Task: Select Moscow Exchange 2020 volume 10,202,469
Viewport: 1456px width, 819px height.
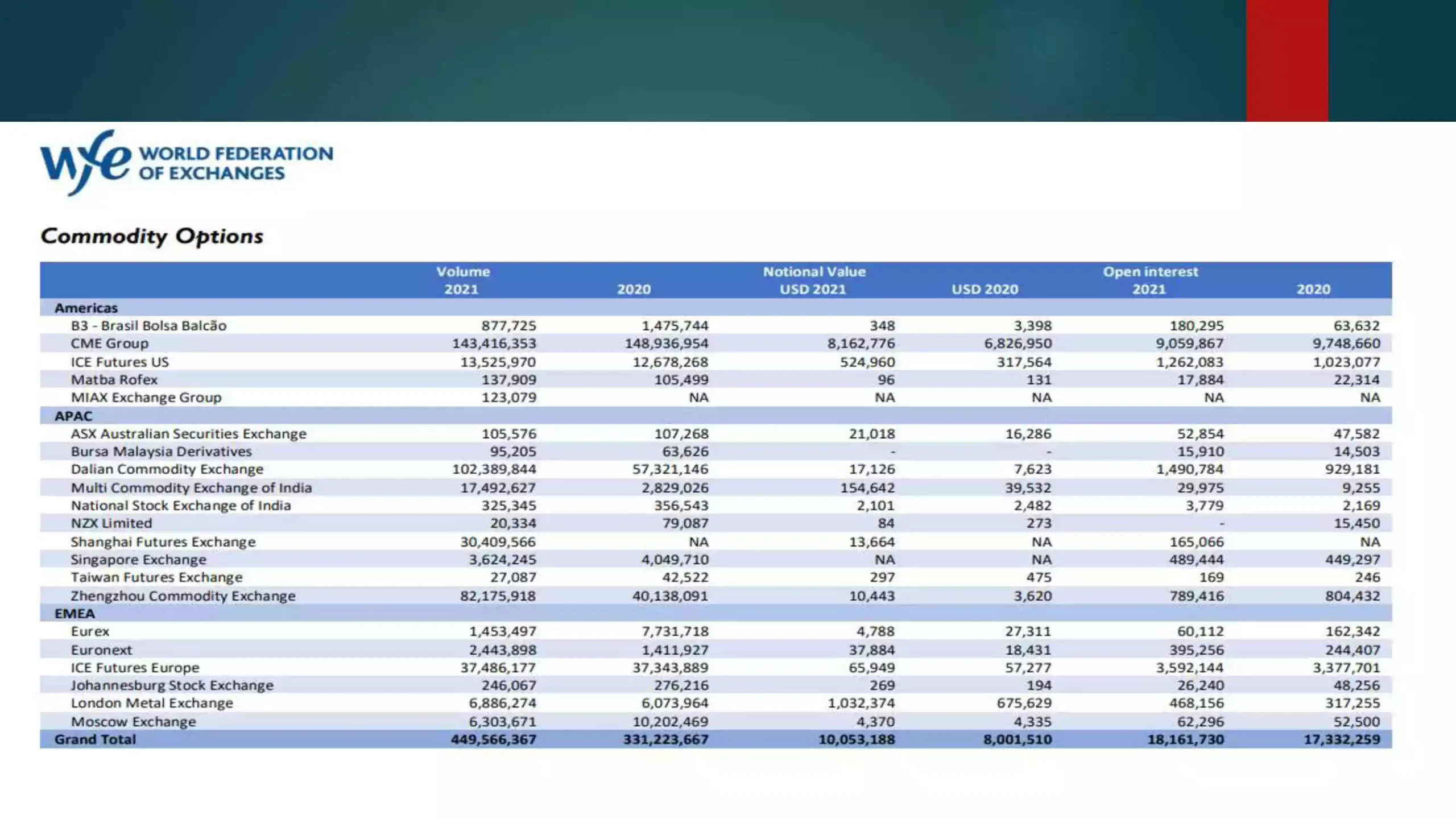Action: (x=671, y=721)
